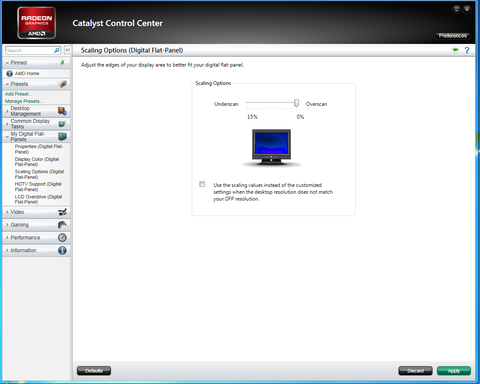
Task: Open HDTV Support (Digital Flat-Panel) page
Action: tap(38, 187)
